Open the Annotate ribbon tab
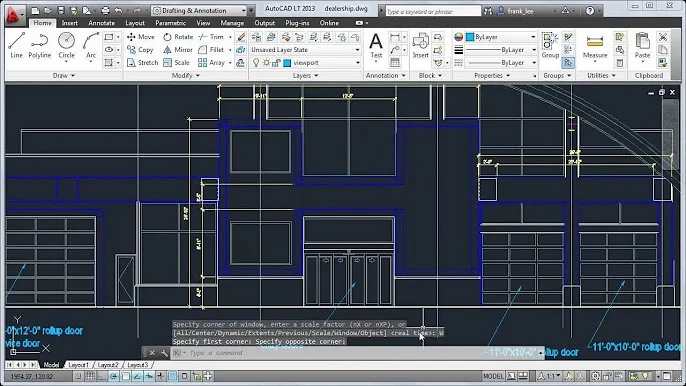Viewport: 686px width, 386px height. point(102,23)
